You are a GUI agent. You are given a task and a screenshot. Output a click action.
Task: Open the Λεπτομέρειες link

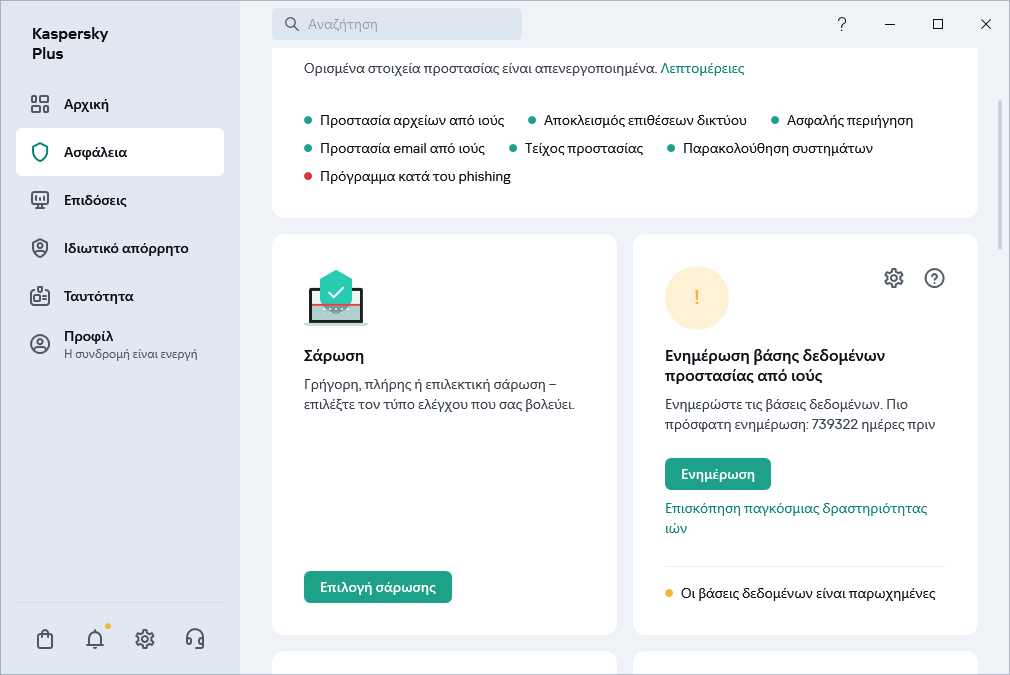702,69
